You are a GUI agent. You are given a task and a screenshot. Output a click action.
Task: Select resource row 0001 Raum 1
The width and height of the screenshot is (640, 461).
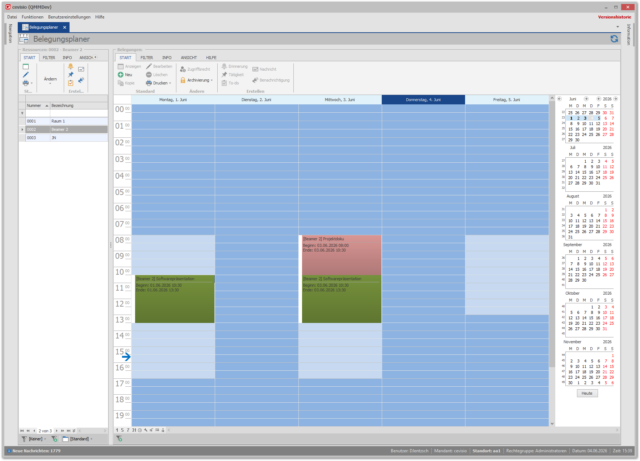[x=63, y=121]
